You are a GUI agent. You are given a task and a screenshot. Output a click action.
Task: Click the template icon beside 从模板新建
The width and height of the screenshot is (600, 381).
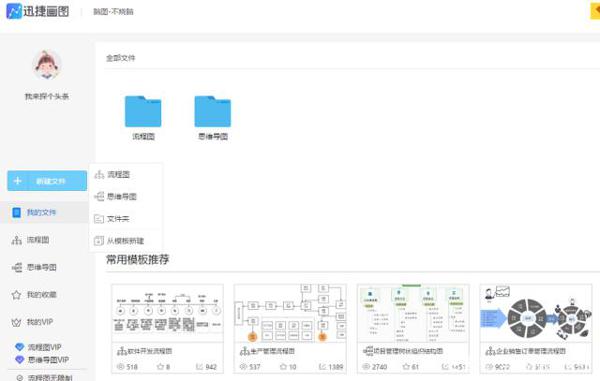(x=99, y=241)
